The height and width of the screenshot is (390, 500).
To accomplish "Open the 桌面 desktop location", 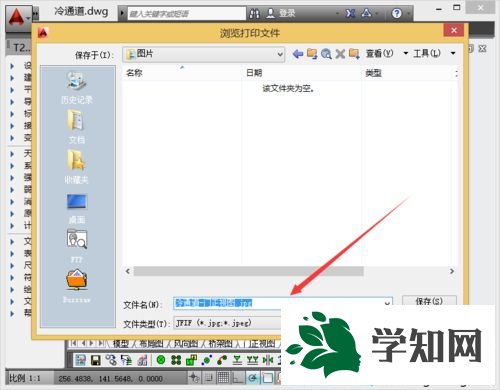I will 77,208.
